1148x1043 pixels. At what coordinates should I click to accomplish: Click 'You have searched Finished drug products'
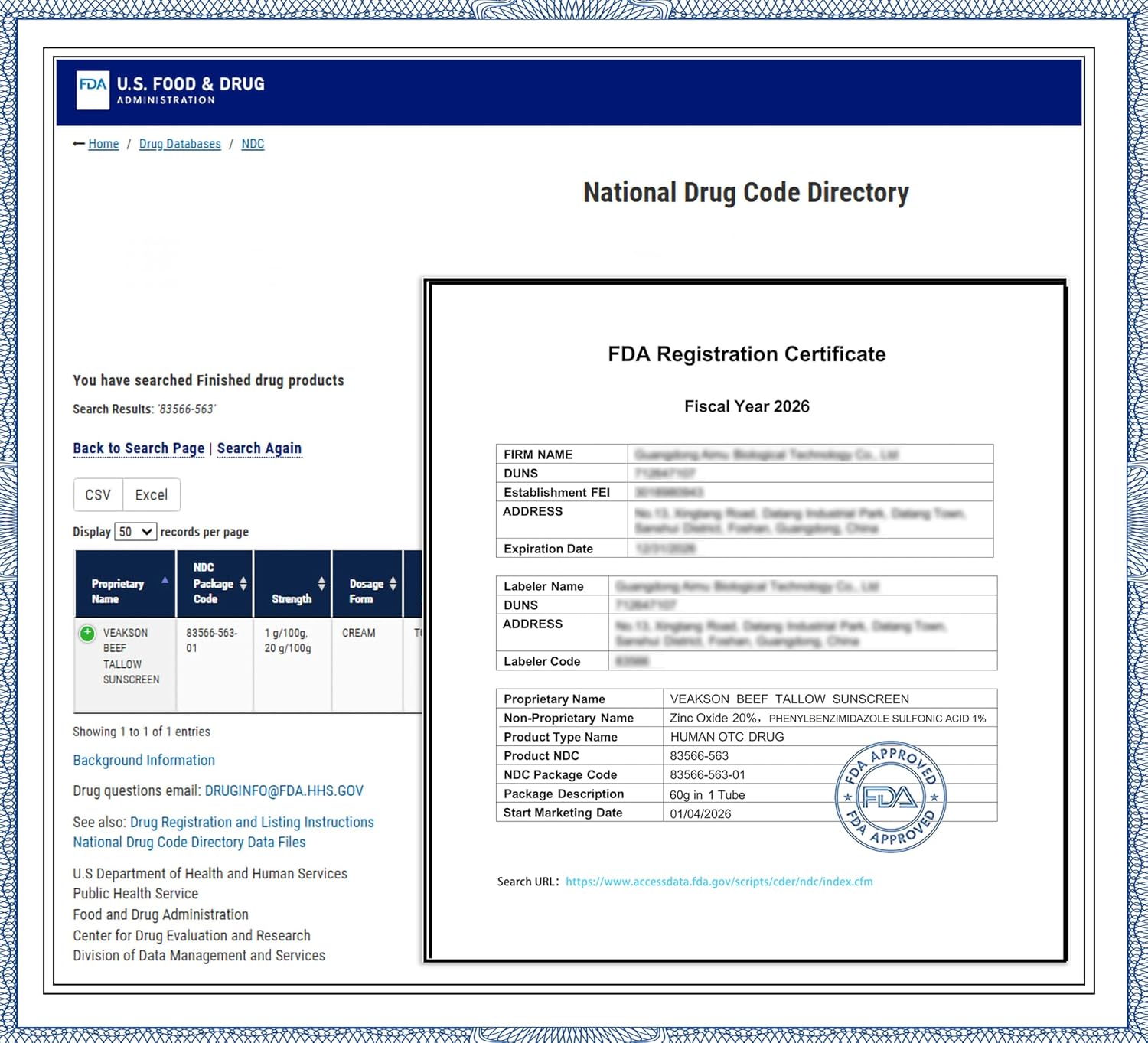point(208,380)
